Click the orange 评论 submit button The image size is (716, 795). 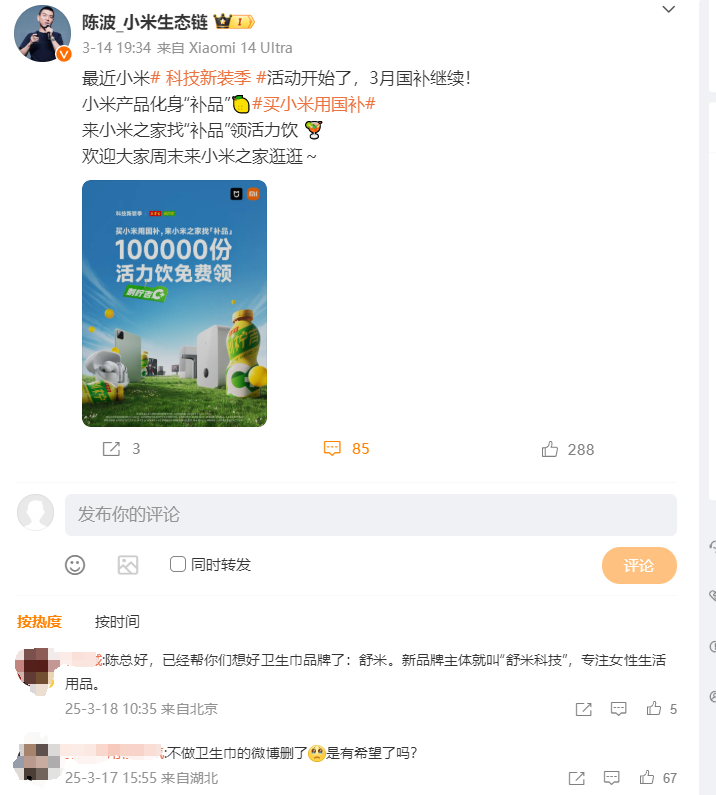click(x=639, y=565)
